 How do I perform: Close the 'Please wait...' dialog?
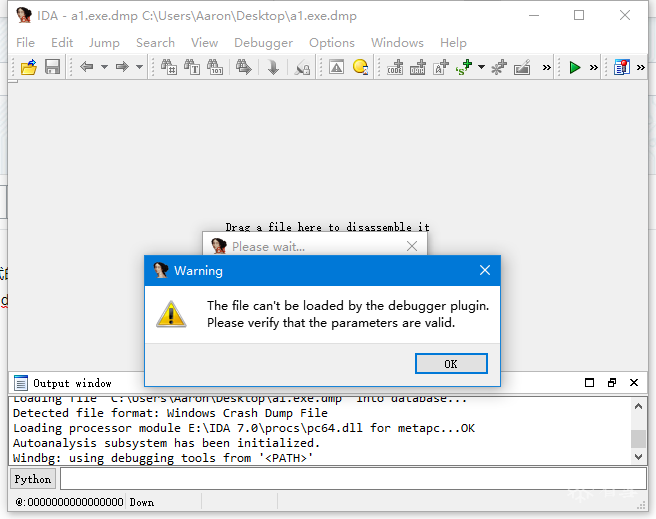412,246
